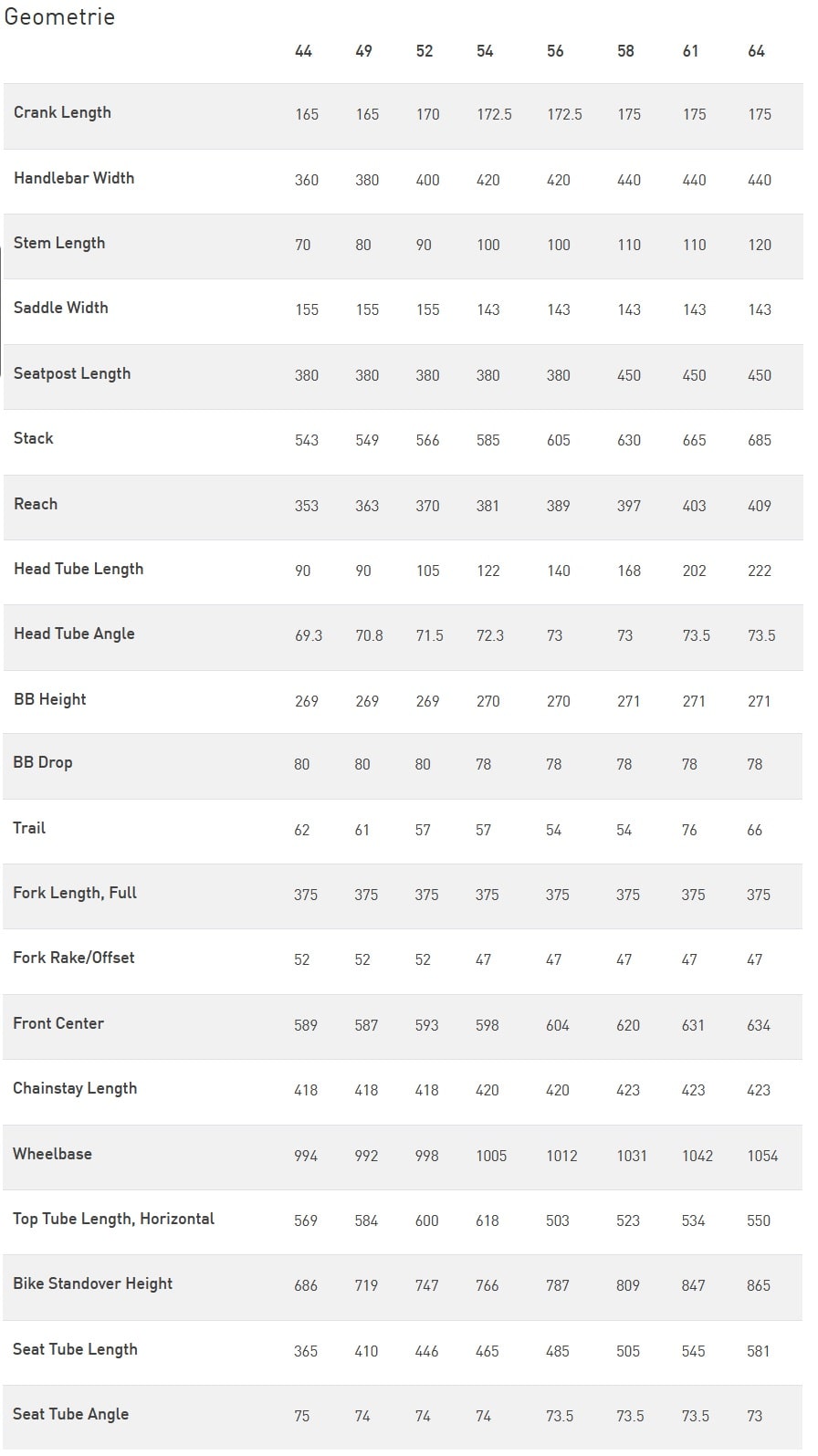This screenshot has width=818, height=1456.
Task: Click the Top Tube Length, Horizontal label
Action: (113, 1219)
